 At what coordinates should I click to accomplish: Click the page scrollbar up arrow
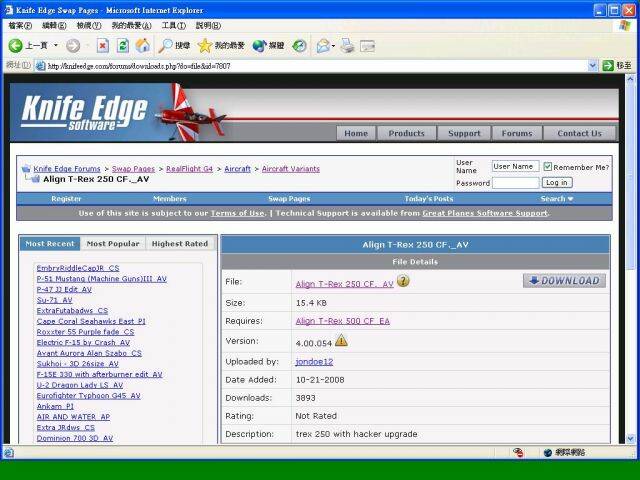pos(630,78)
